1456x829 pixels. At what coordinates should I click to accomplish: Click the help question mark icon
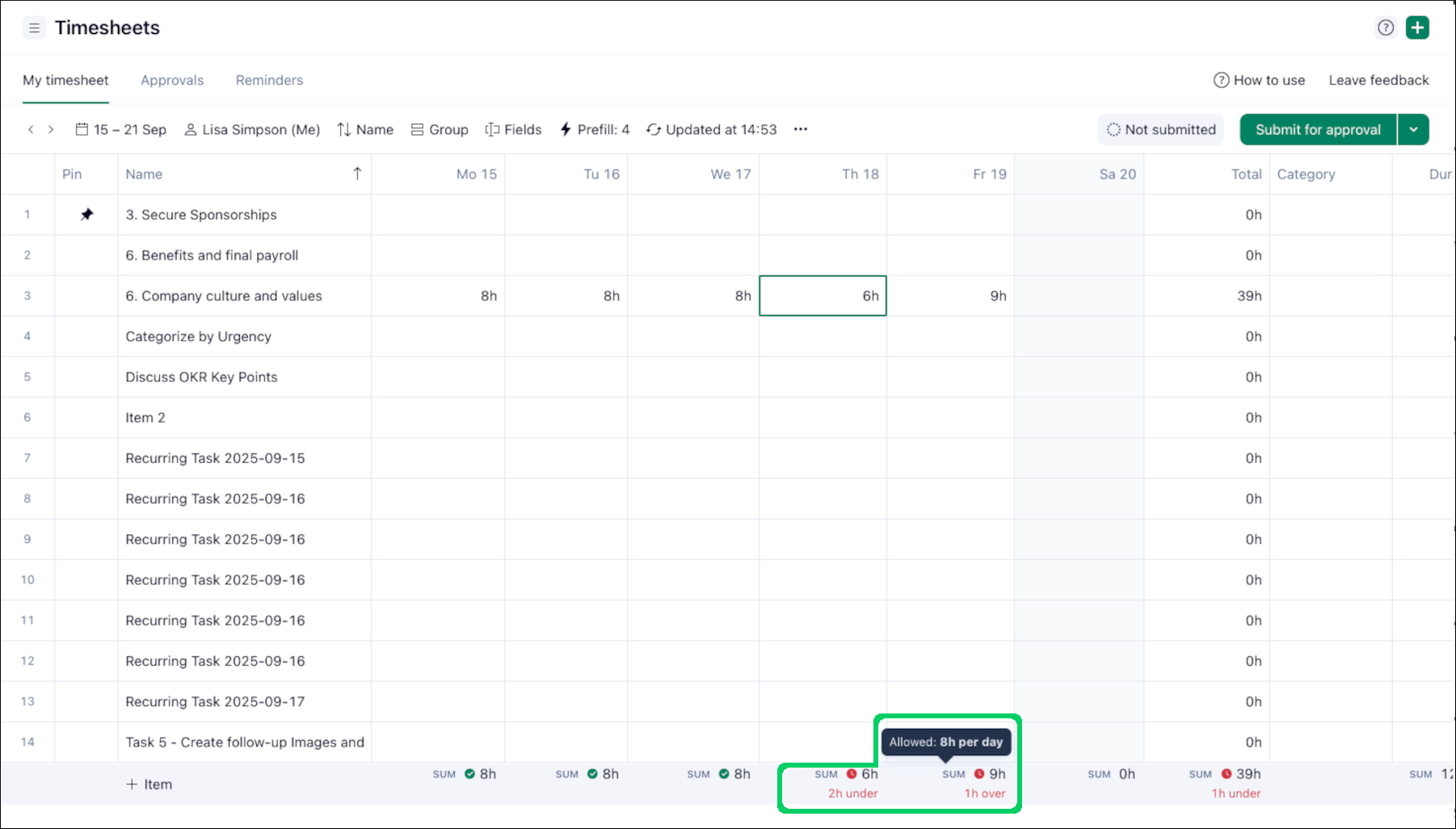[x=1385, y=28]
